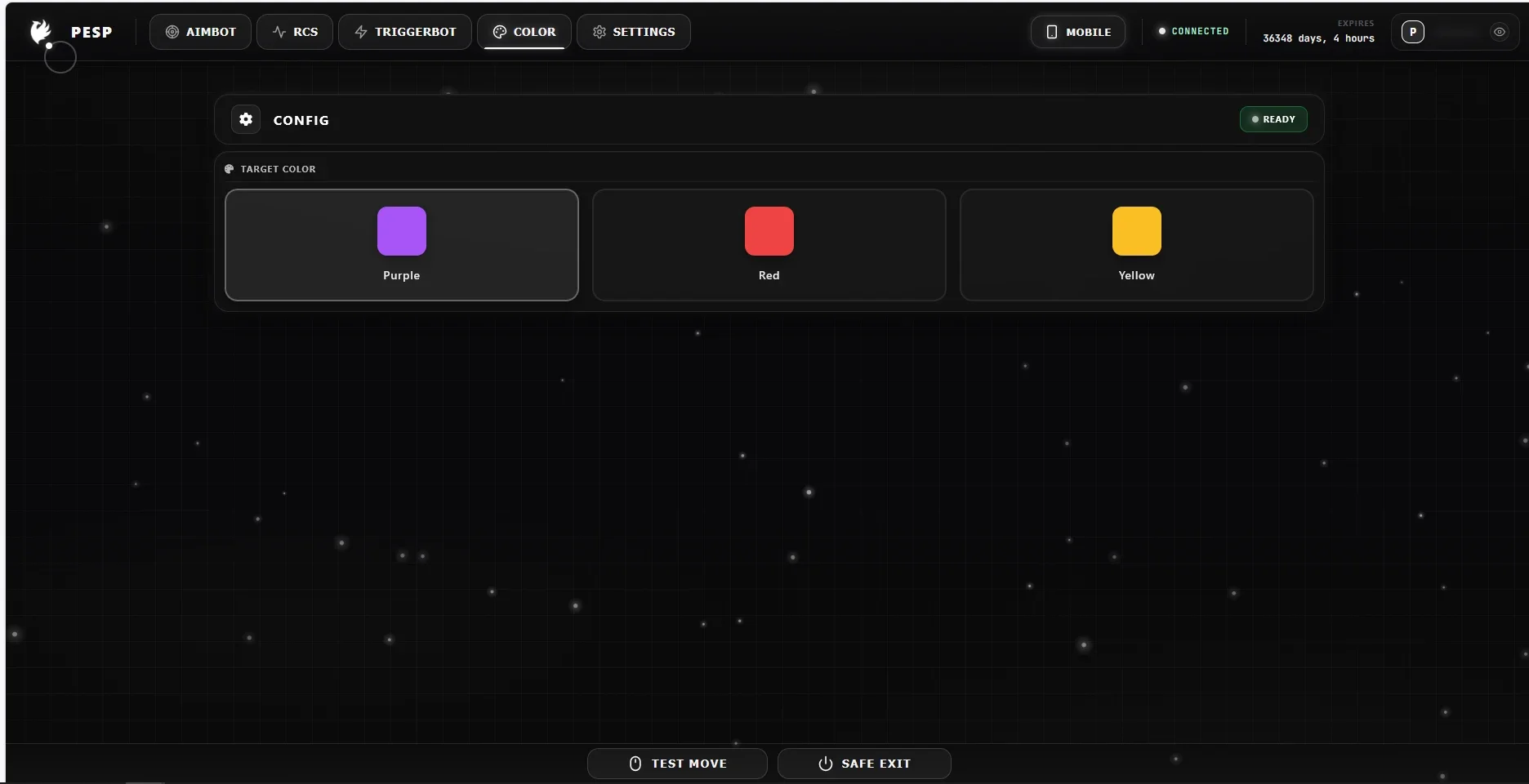Select the Yellow color swatch
Image resolution: width=1529 pixels, height=784 pixels.
click(1137, 231)
